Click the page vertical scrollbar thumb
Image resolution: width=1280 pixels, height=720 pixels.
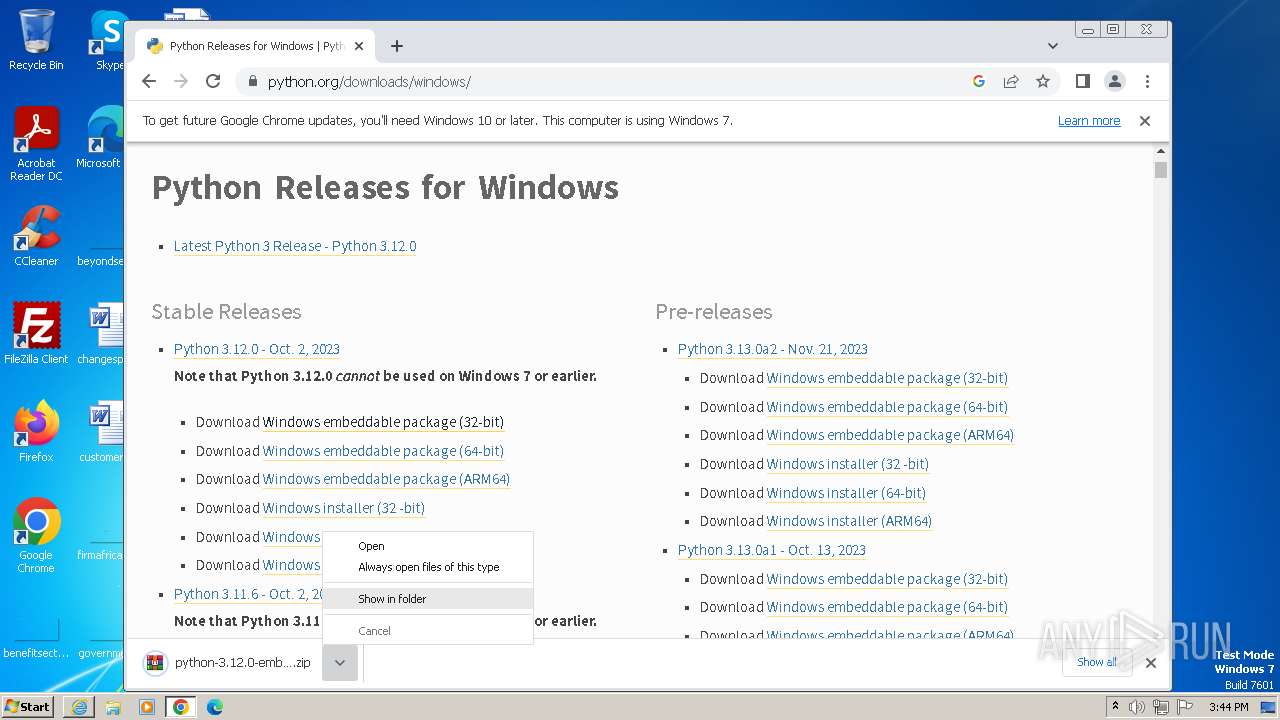1161,170
